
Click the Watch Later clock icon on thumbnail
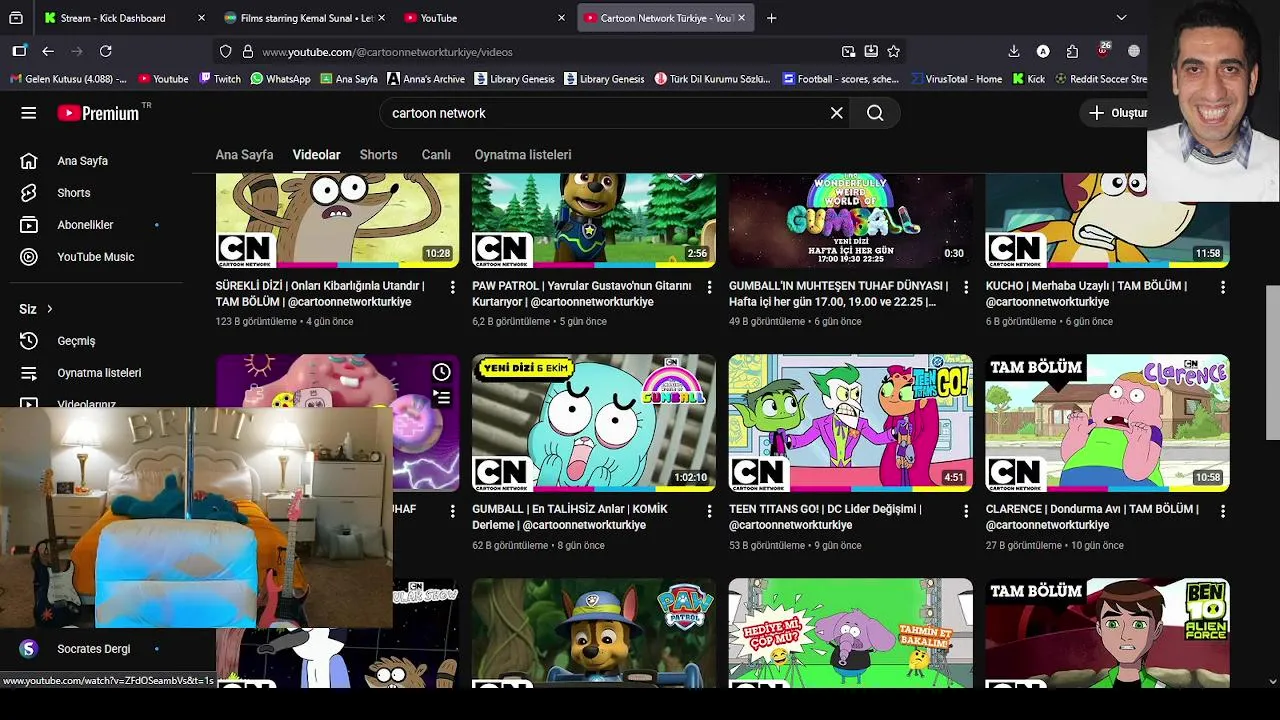point(441,372)
